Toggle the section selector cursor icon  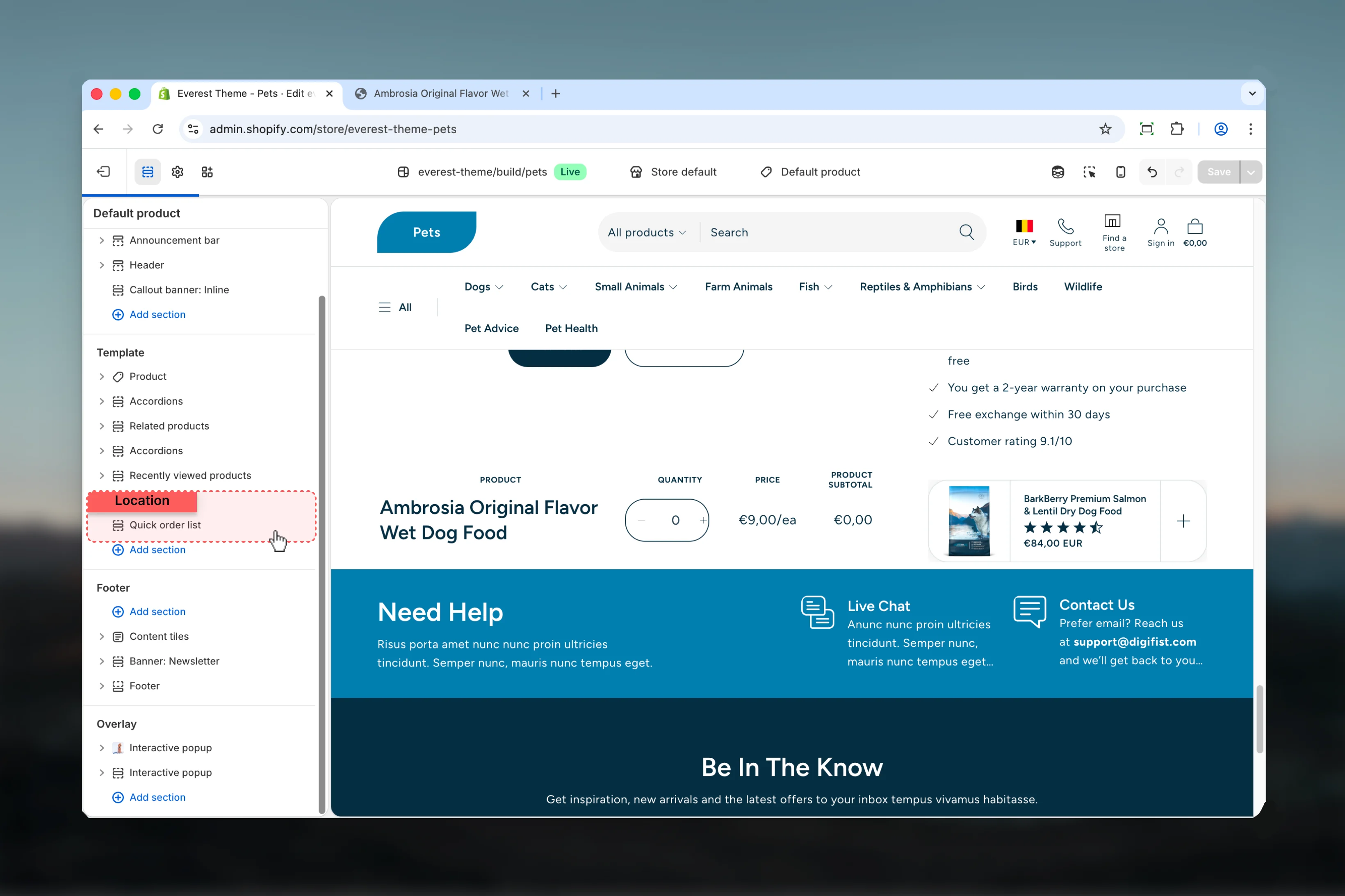[1089, 171]
